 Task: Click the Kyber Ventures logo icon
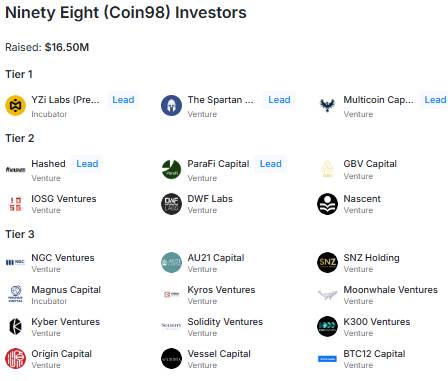pos(16,327)
